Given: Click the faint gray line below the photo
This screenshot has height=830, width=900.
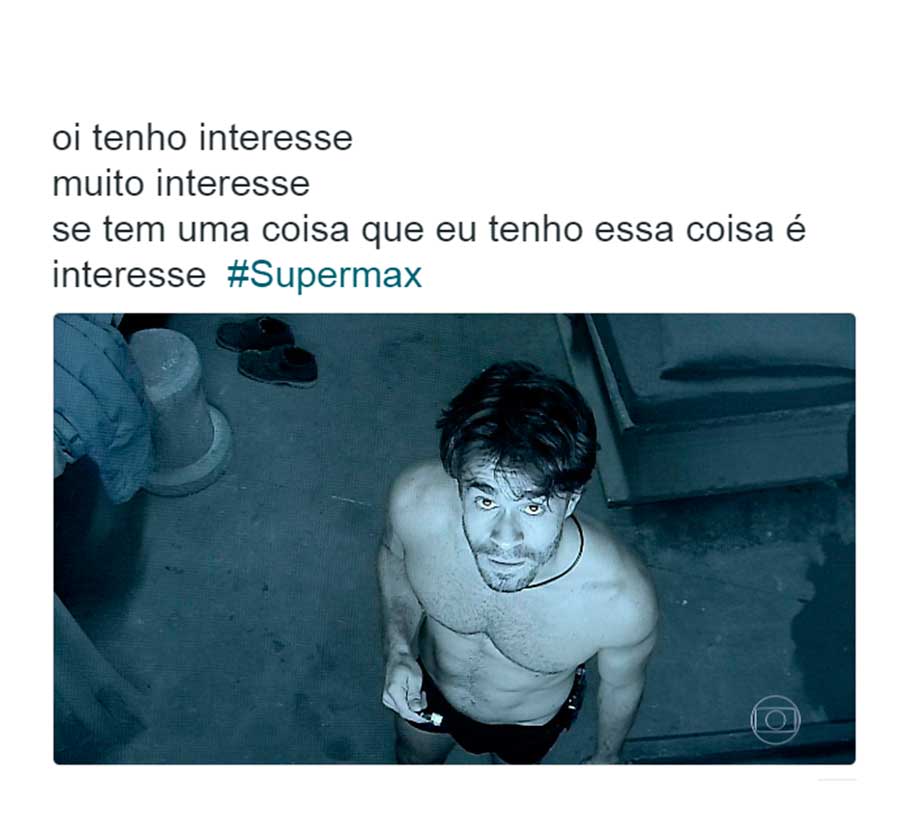Looking at the screenshot, I should pos(837,779).
